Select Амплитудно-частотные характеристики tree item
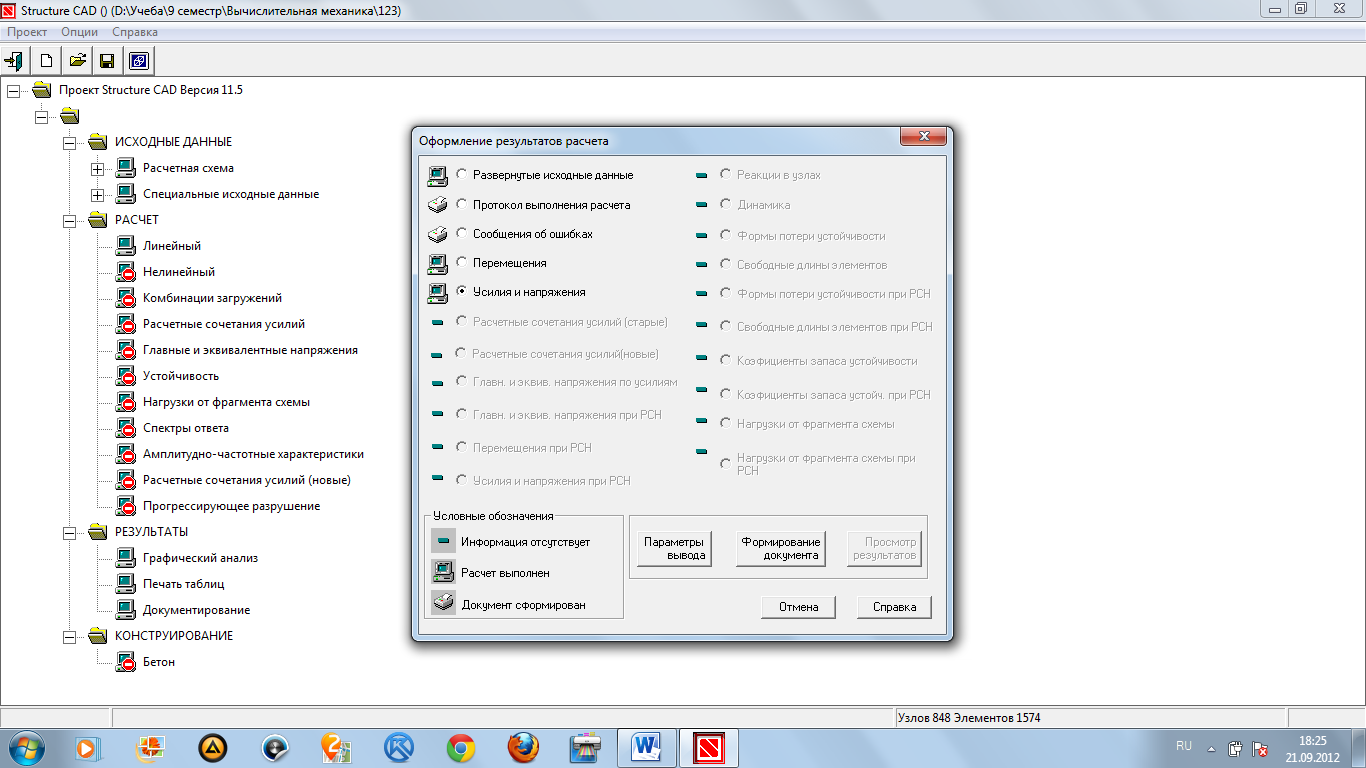The height and width of the screenshot is (768, 1366). 253,454
